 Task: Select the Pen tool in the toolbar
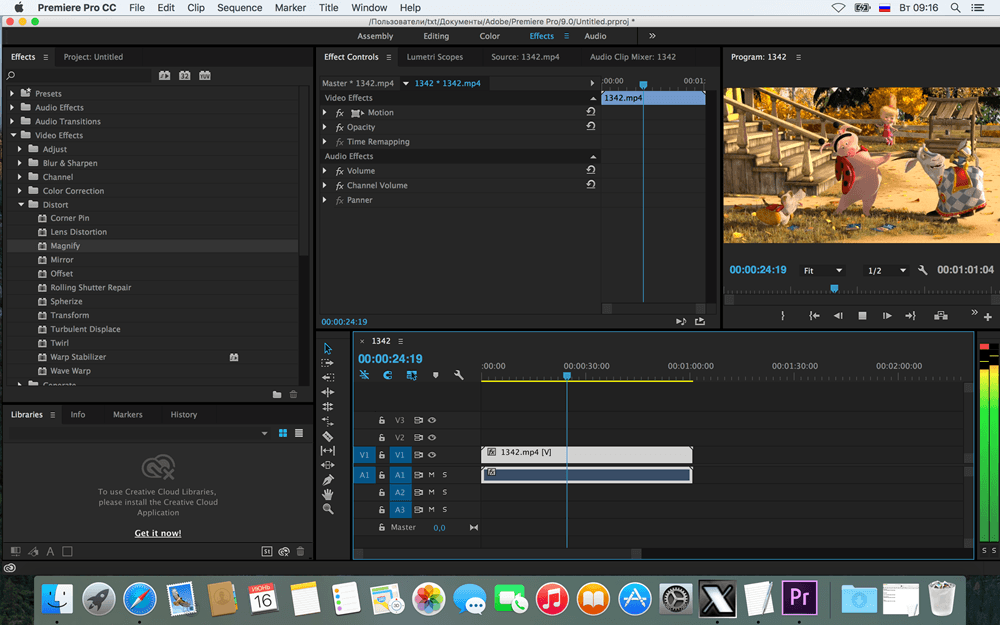(328, 480)
